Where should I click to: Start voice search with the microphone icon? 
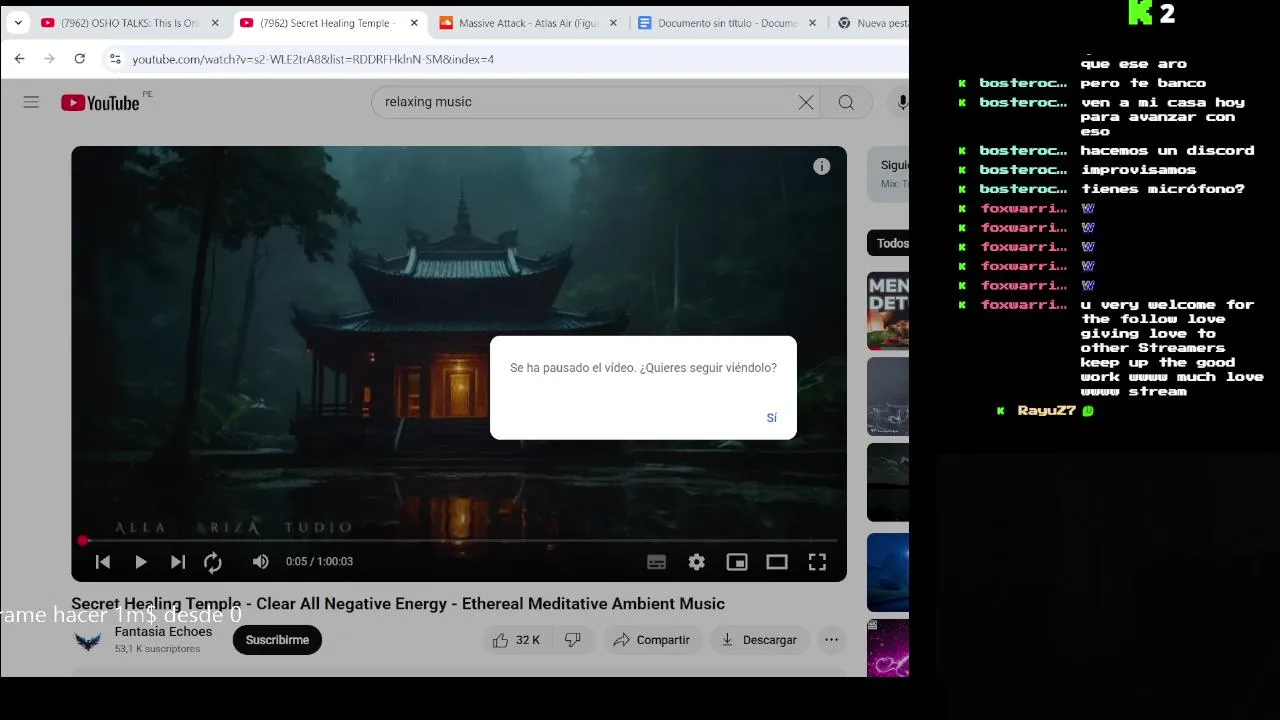pos(902,102)
